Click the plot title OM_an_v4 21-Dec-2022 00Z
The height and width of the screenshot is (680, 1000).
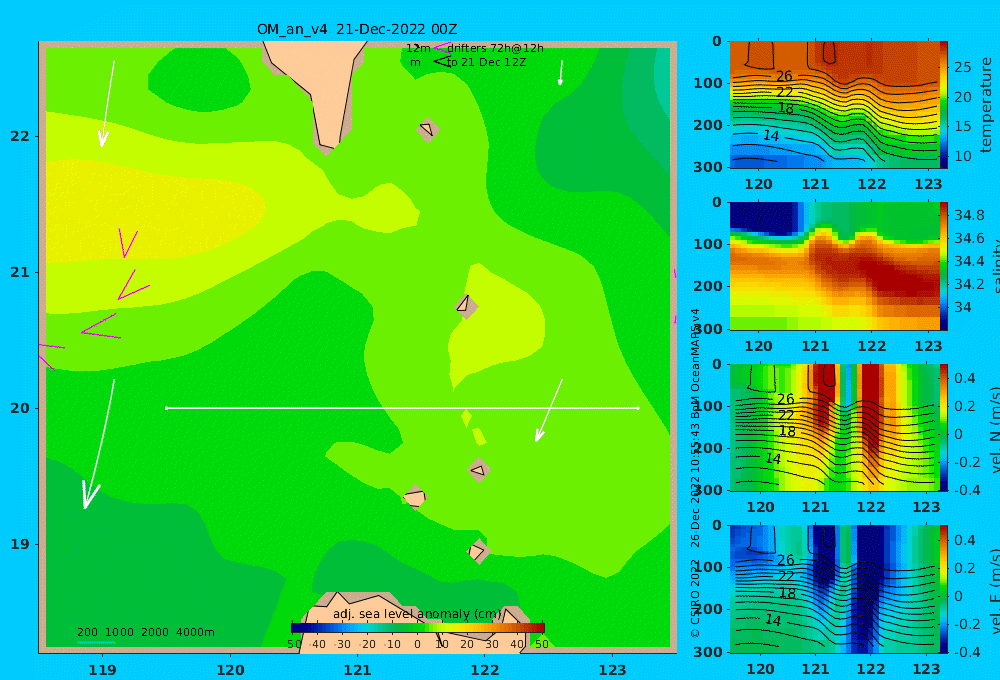(x=357, y=29)
